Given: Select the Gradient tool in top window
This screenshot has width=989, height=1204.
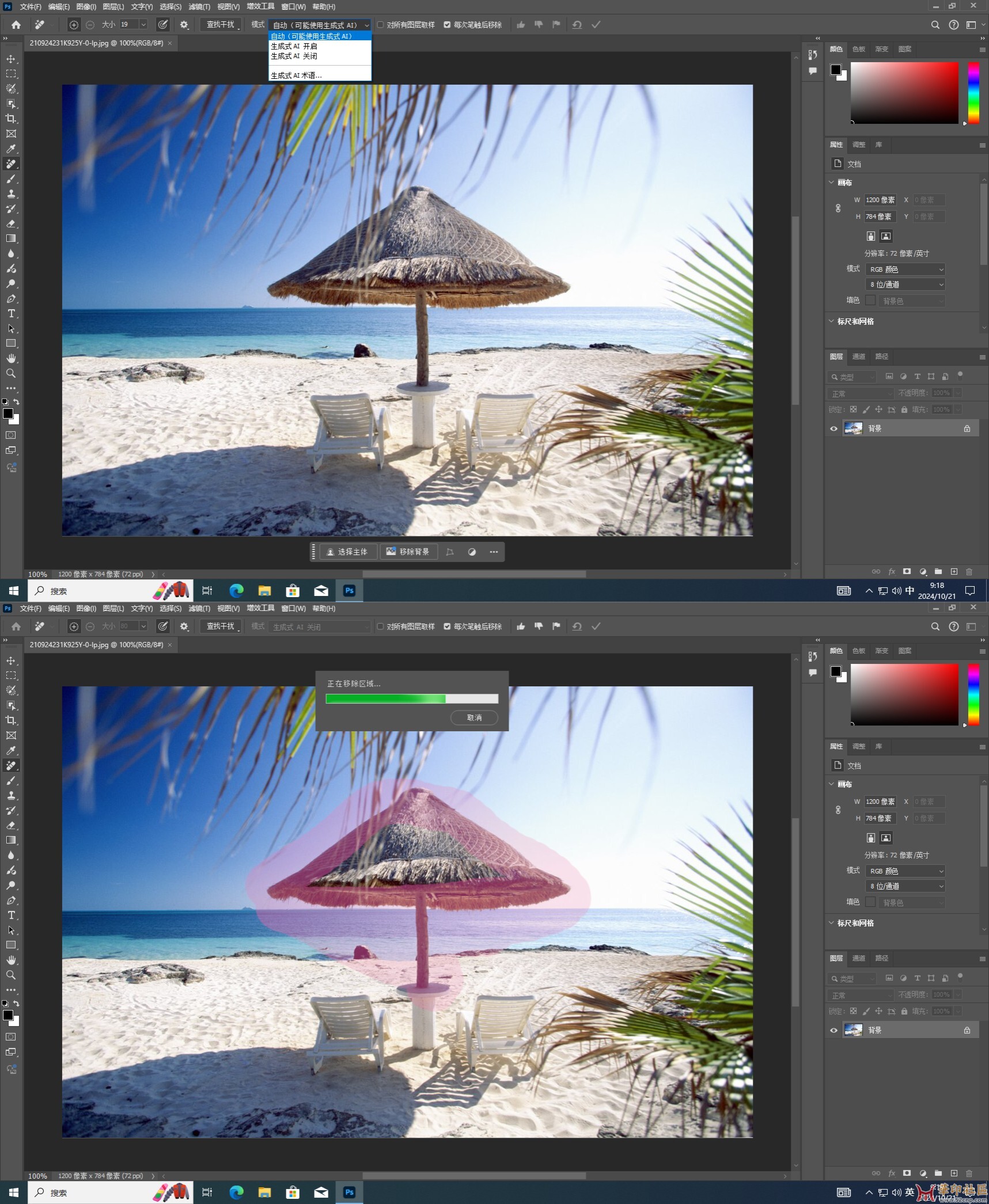Looking at the screenshot, I should [x=11, y=238].
